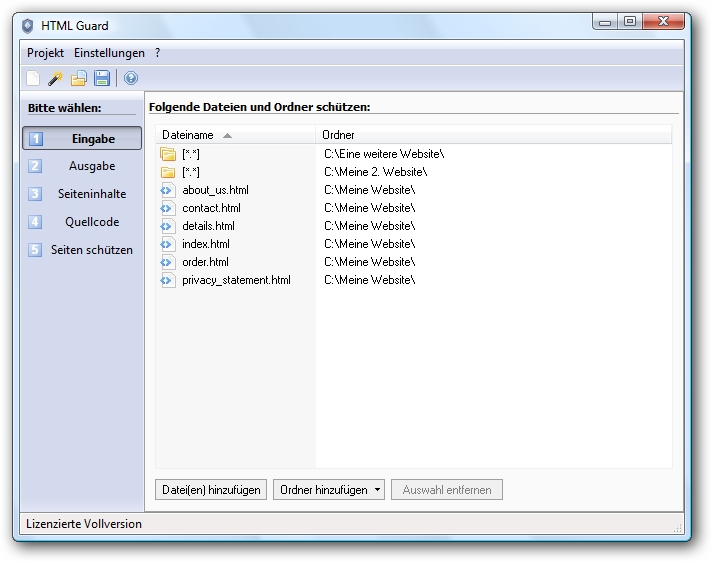This screenshot has width=712, height=562.
Task: Expand the Ordner hinzufügen dropdown arrow
Action: [377, 490]
